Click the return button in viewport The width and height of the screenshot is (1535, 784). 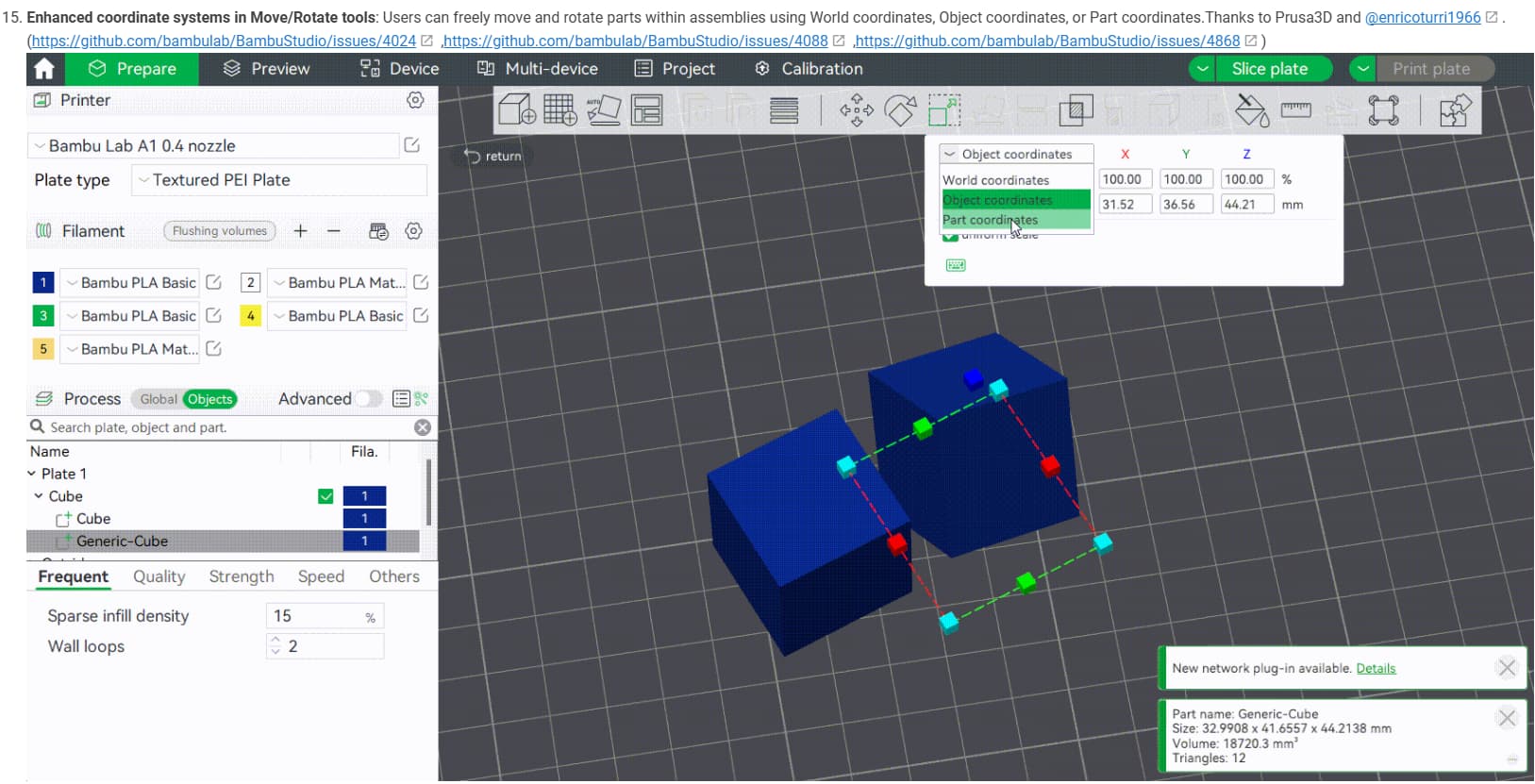493,157
